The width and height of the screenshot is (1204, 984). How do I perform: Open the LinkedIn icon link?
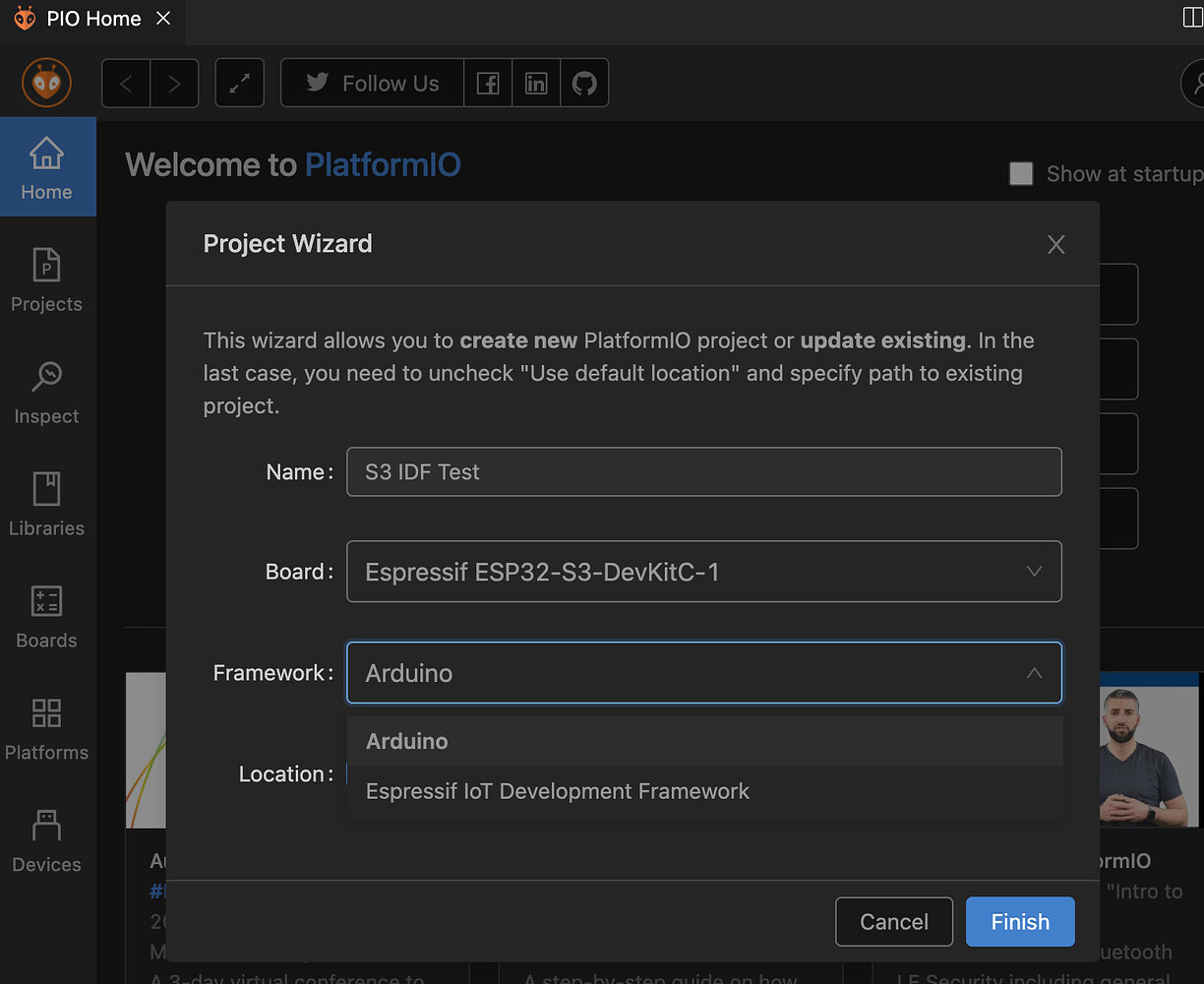point(536,84)
